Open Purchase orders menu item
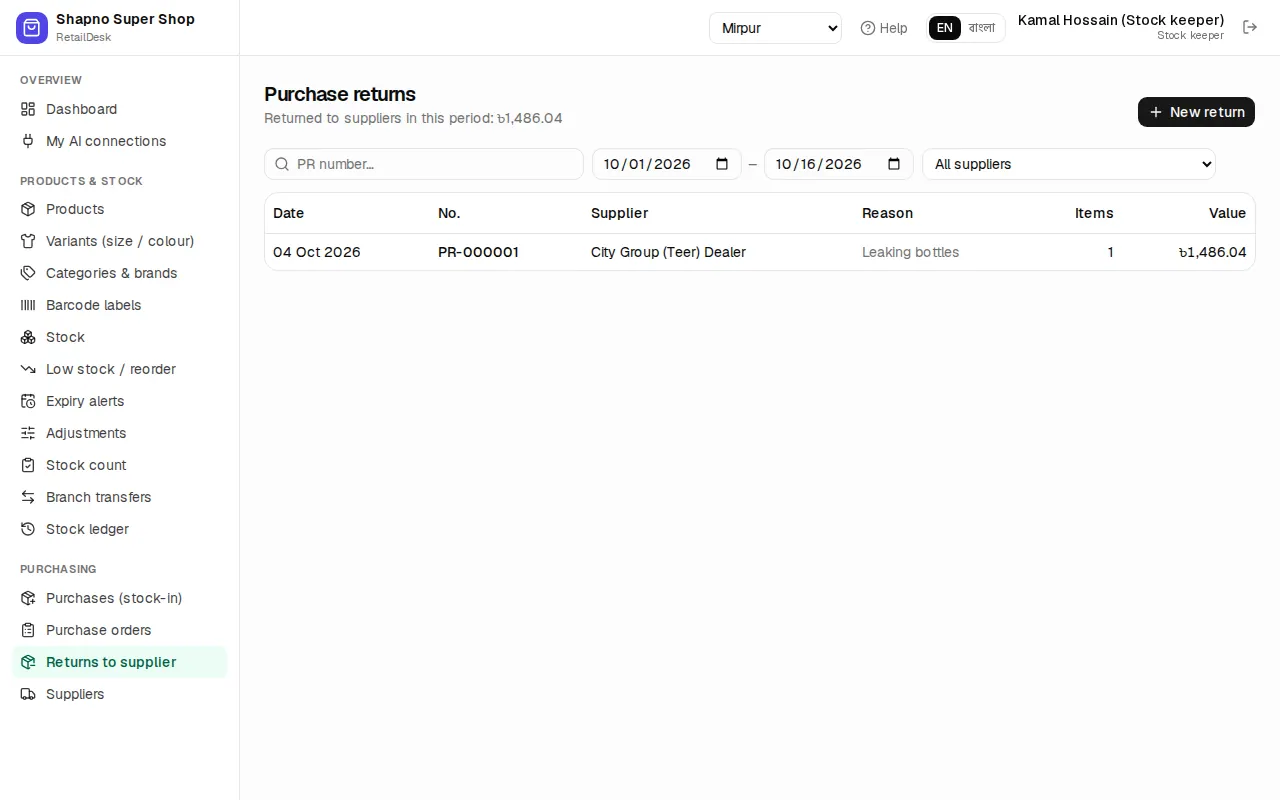Image resolution: width=1280 pixels, height=800 pixels. (119, 630)
